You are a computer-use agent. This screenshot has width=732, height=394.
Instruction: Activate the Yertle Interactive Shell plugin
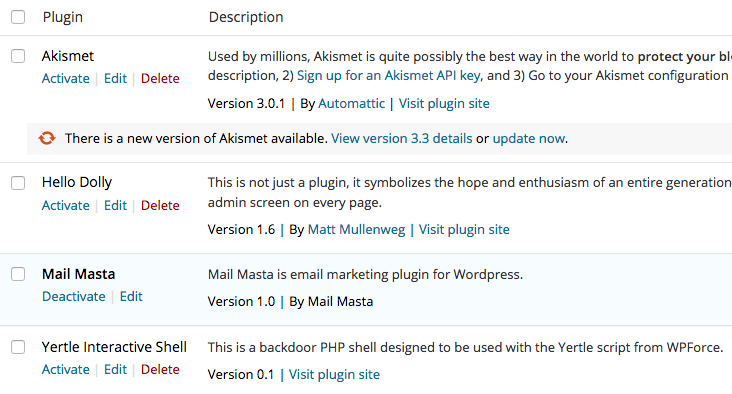66,369
